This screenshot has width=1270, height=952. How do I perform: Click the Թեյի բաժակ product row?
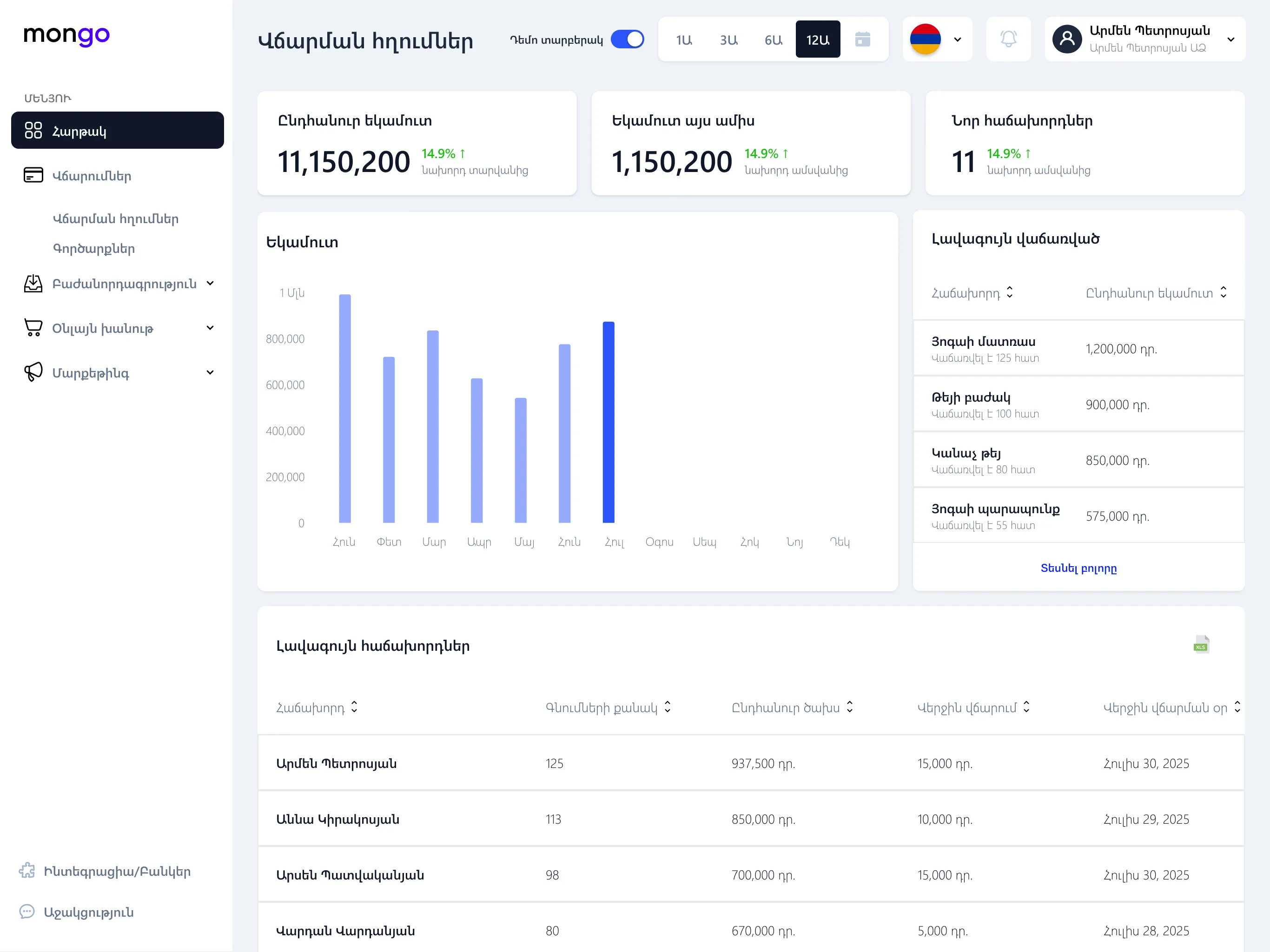[1078, 404]
